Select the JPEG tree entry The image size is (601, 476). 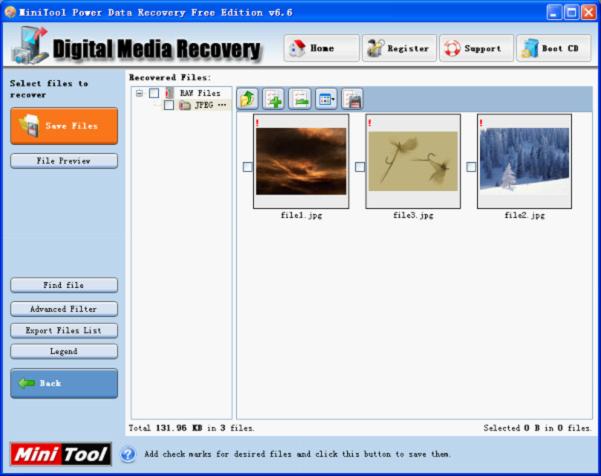point(210,105)
